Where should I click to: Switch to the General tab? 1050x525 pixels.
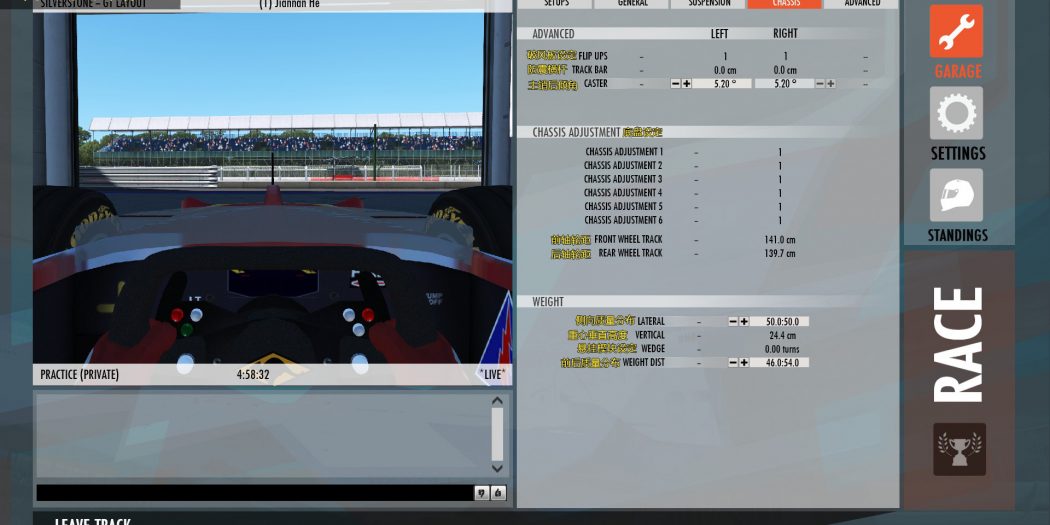coord(632,3)
